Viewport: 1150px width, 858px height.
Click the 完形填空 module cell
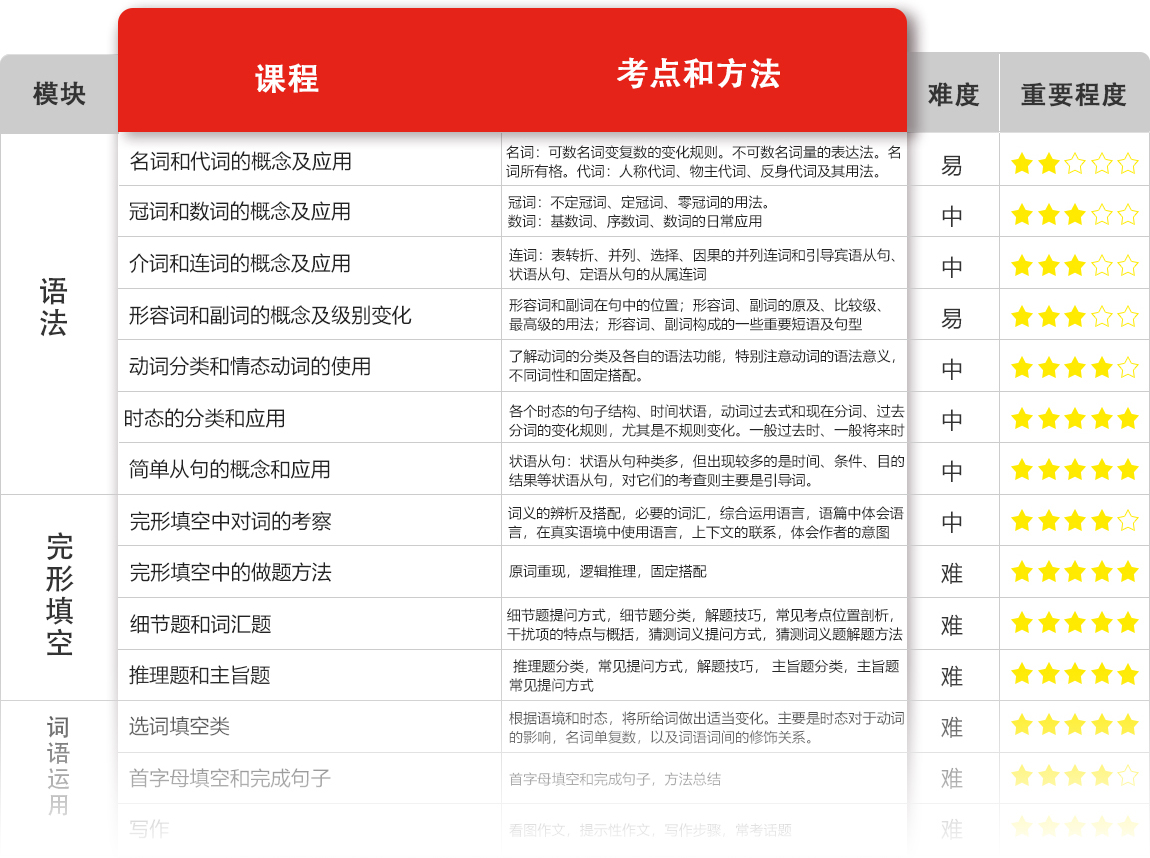59,595
